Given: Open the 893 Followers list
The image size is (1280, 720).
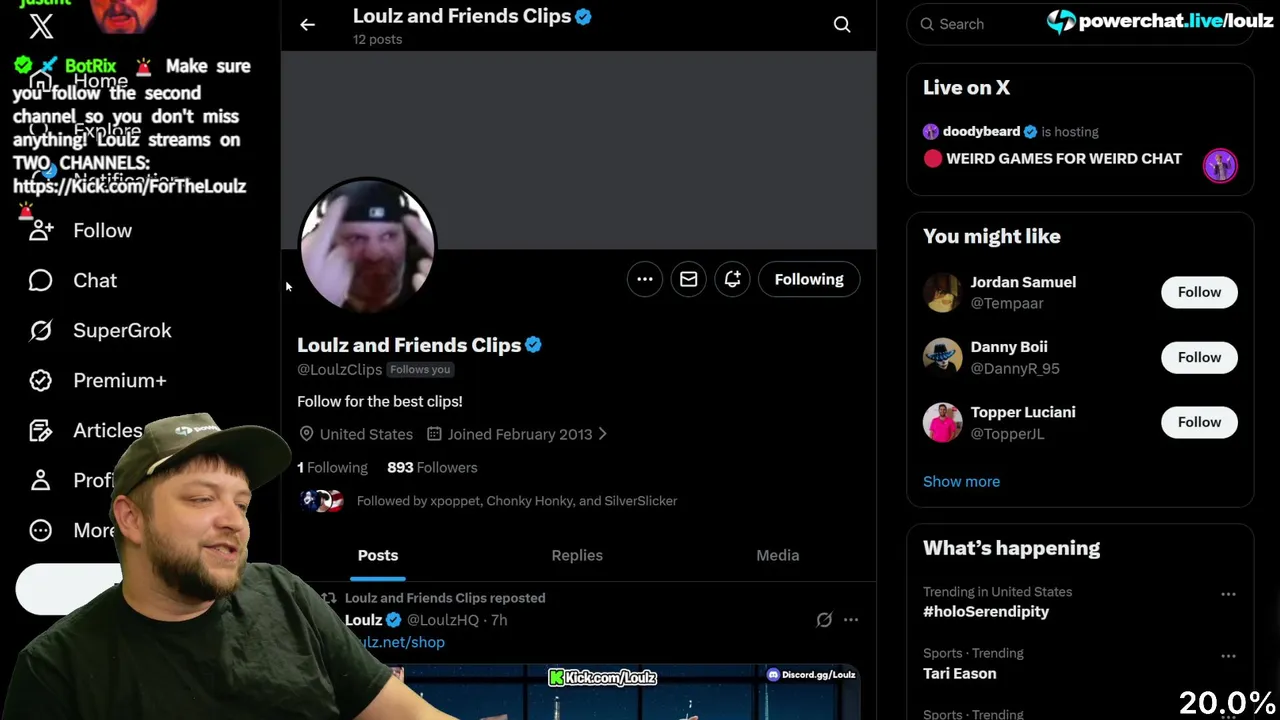Looking at the screenshot, I should [x=432, y=467].
